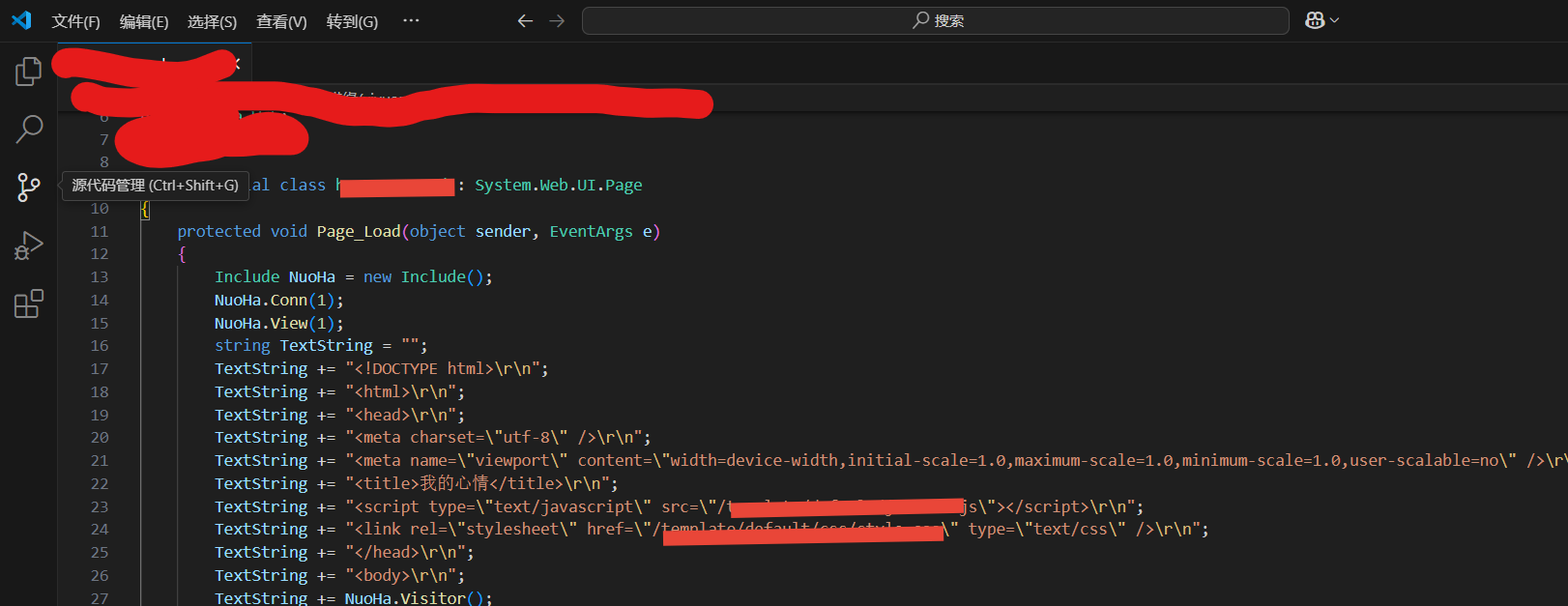The image size is (1568, 606).
Task: Open the Copilot chat icon
Action: pos(1315,20)
